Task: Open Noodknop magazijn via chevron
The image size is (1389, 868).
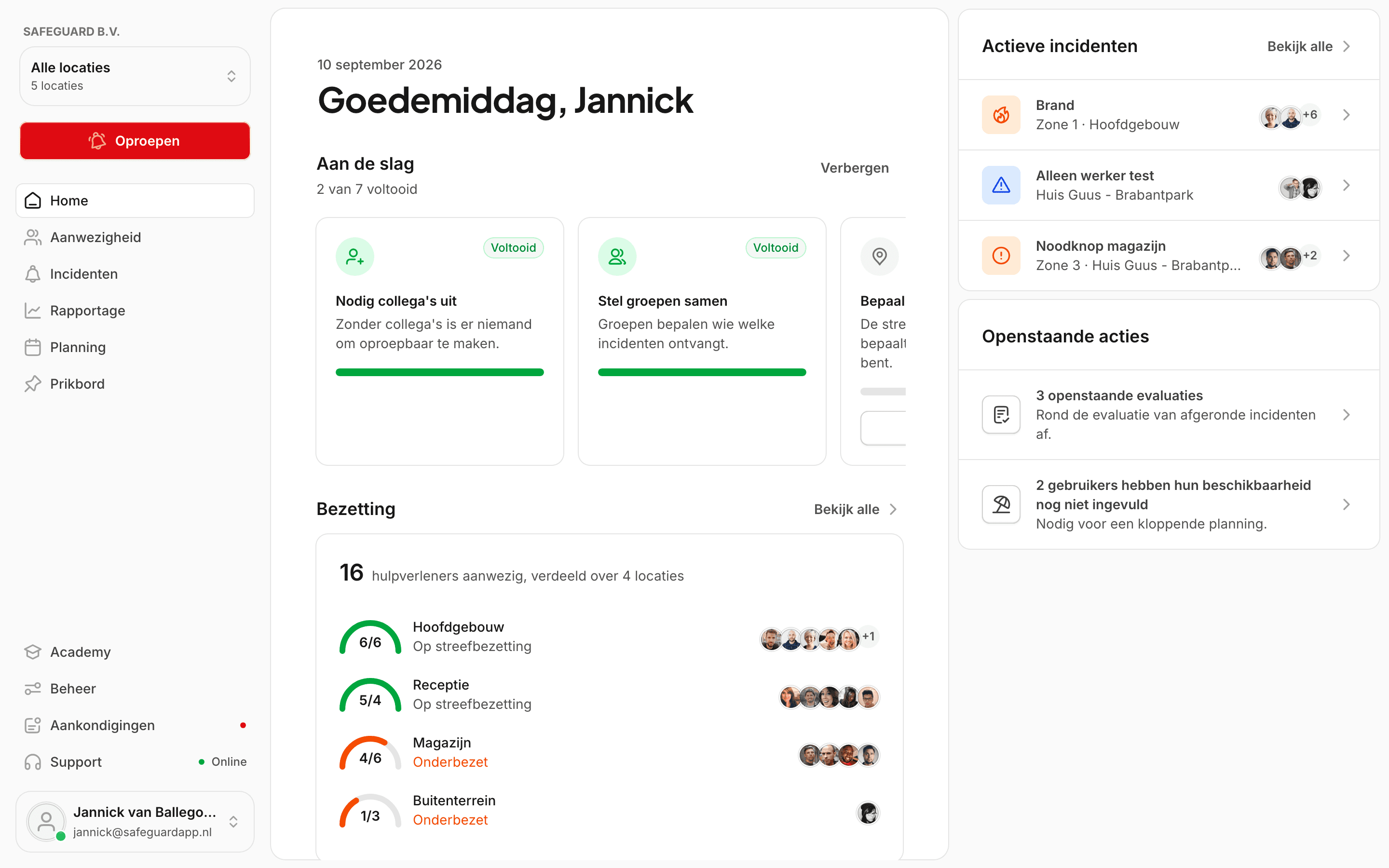Action: pos(1347,256)
